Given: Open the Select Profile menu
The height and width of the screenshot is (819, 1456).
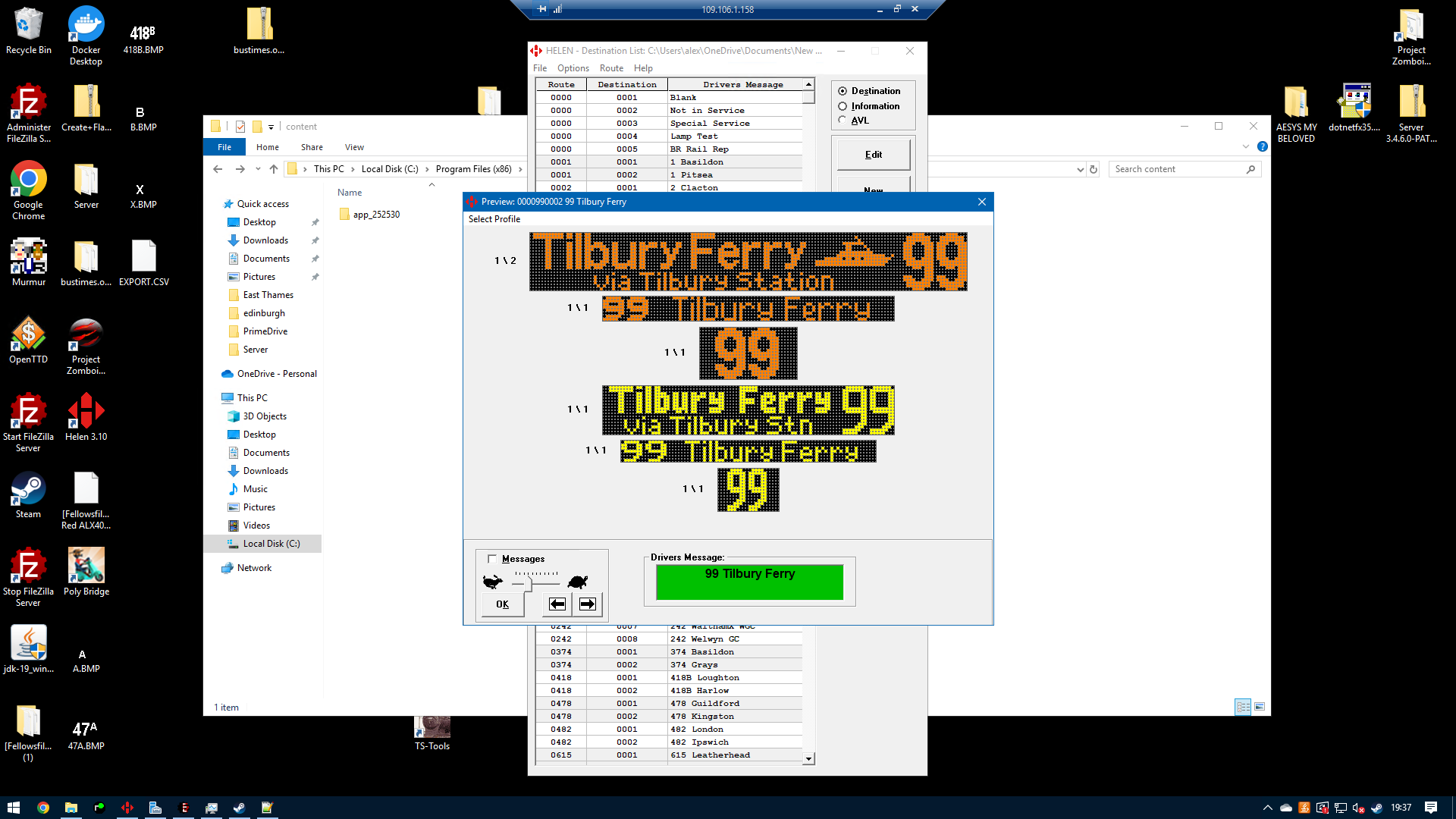Looking at the screenshot, I should click(494, 219).
